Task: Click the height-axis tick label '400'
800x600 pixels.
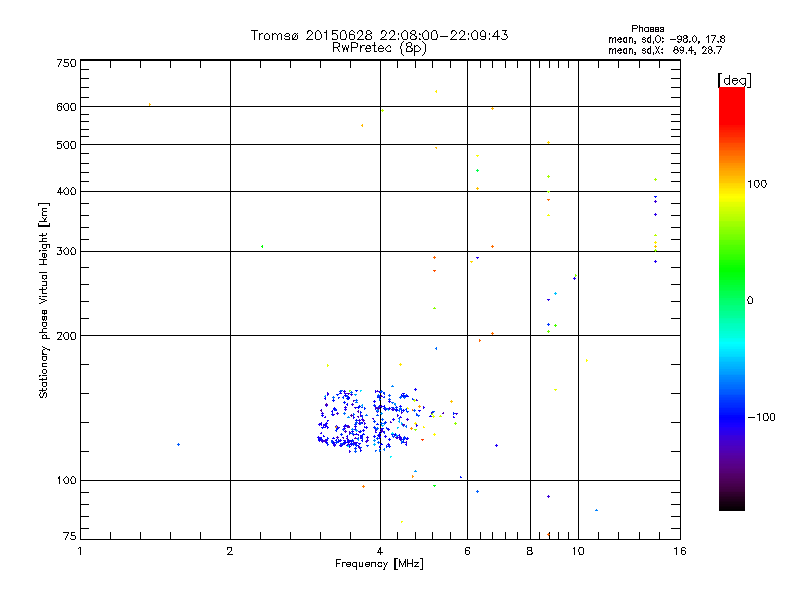Action: pos(66,191)
